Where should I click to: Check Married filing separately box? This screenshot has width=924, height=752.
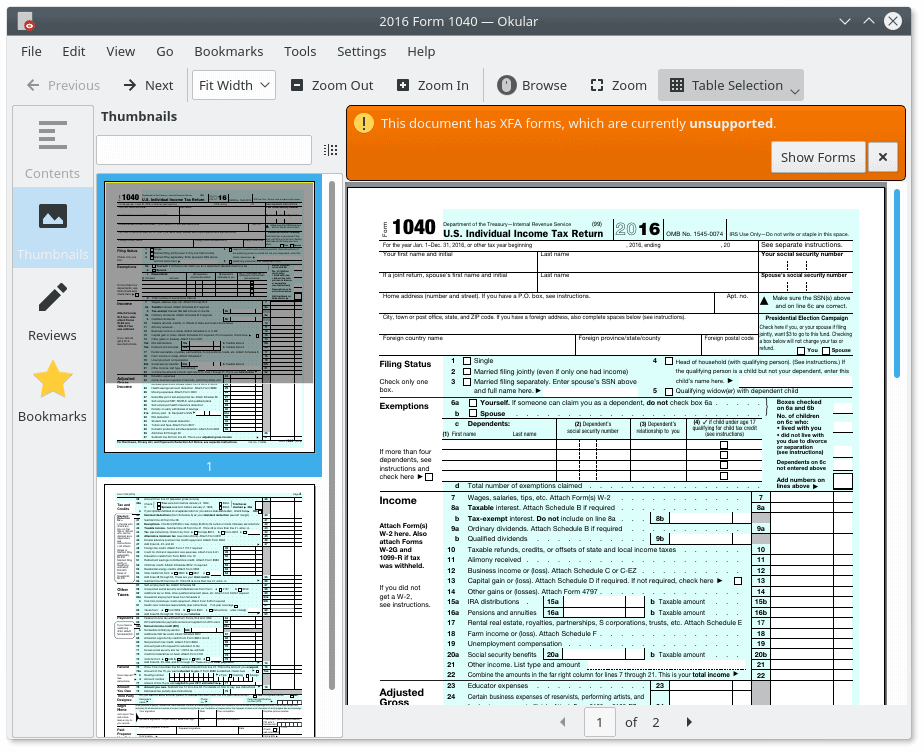pyautogui.click(x=467, y=382)
